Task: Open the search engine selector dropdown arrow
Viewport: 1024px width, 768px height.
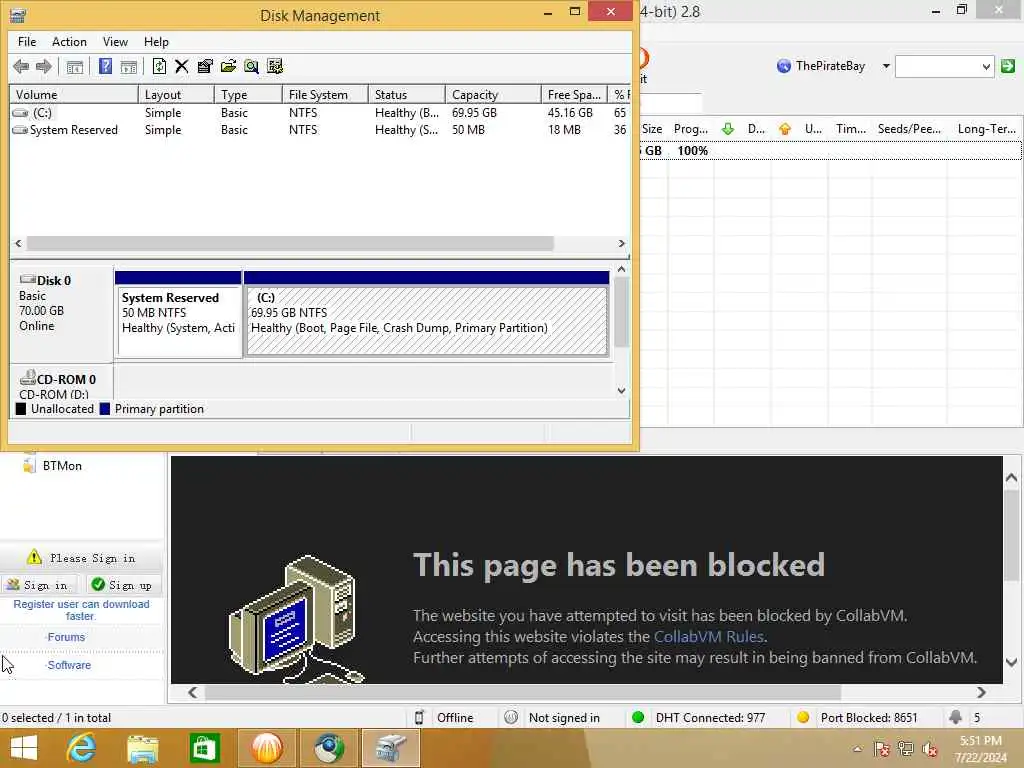Action: point(886,66)
